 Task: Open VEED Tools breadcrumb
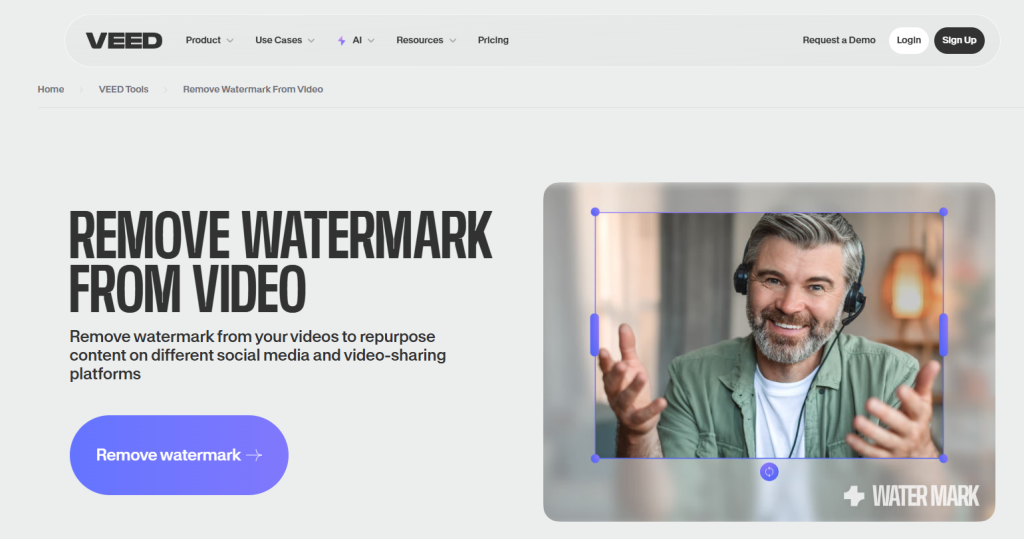(x=123, y=89)
